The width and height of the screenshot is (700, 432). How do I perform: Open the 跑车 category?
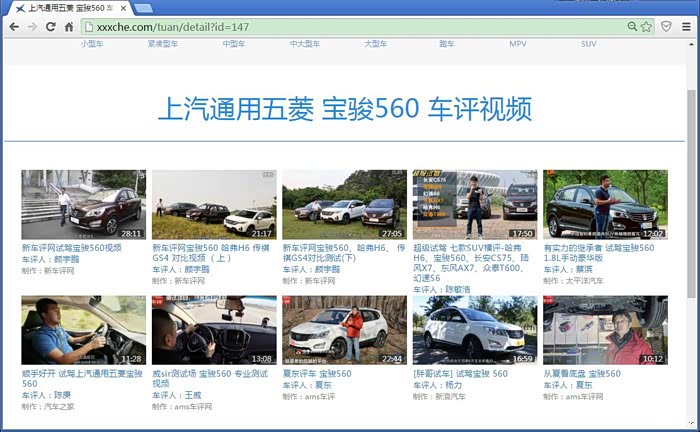coord(446,44)
